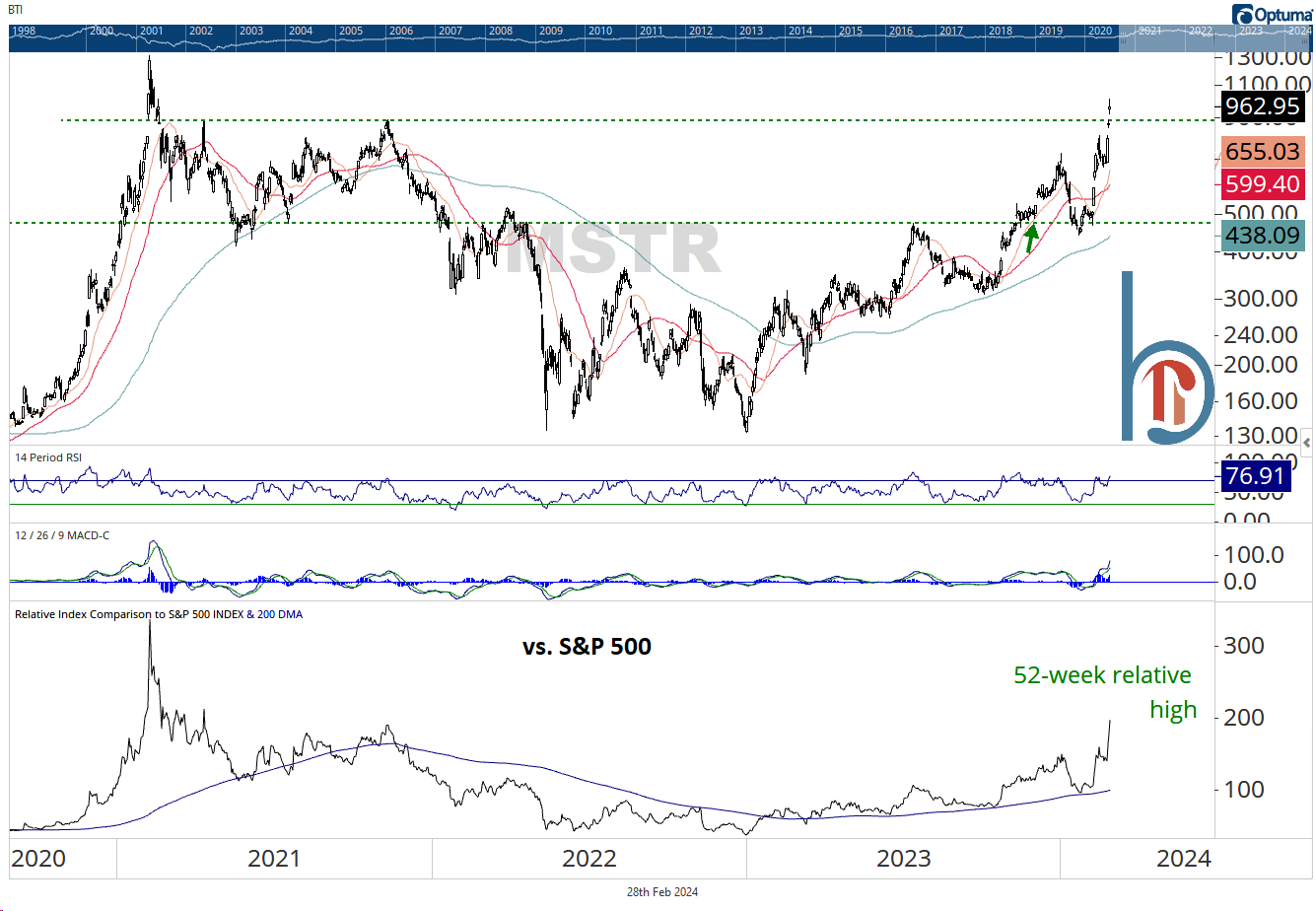This screenshot has height=911, width=1316.
Task: Select the 160.00 price axis label
Action: pos(1261,401)
